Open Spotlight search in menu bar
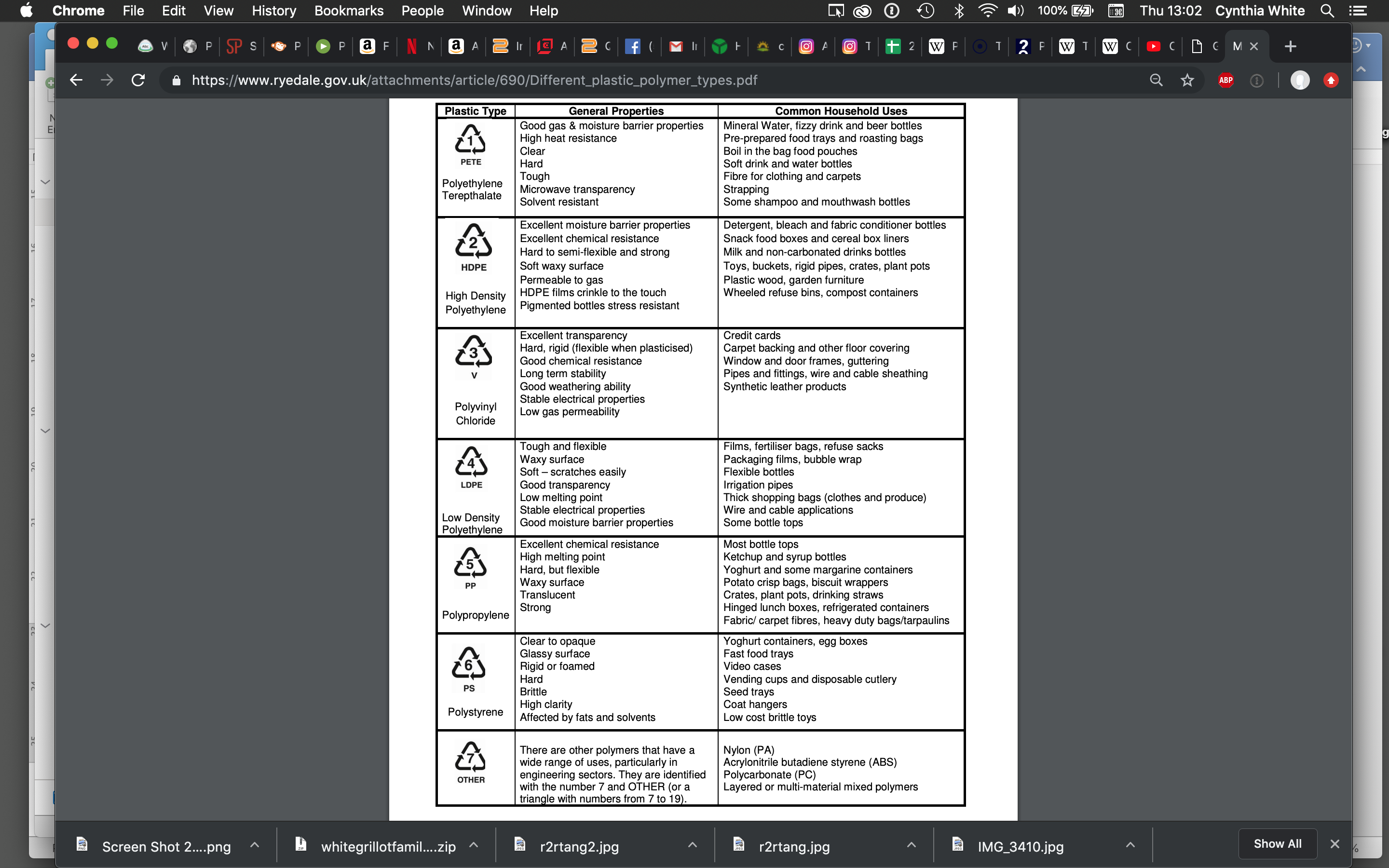The image size is (1389, 868). tap(1327, 10)
